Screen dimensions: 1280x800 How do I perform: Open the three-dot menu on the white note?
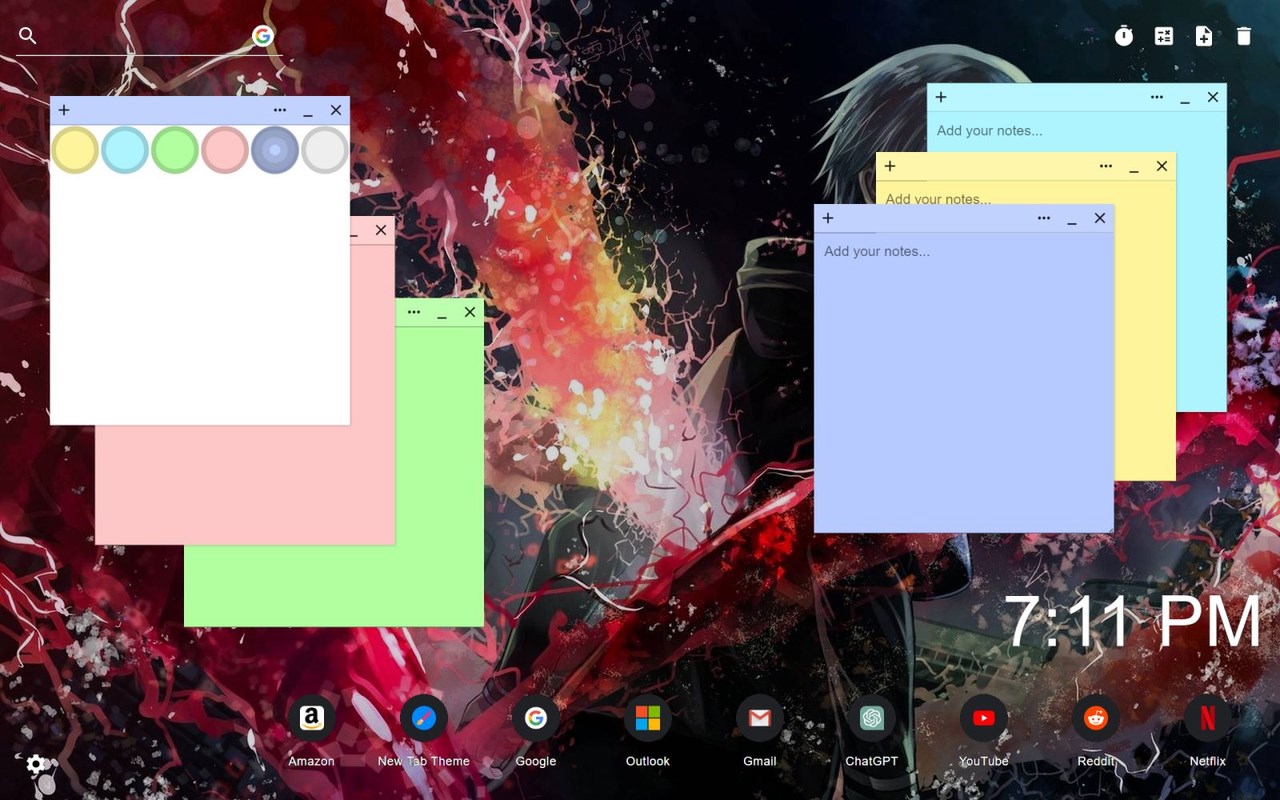(x=280, y=110)
